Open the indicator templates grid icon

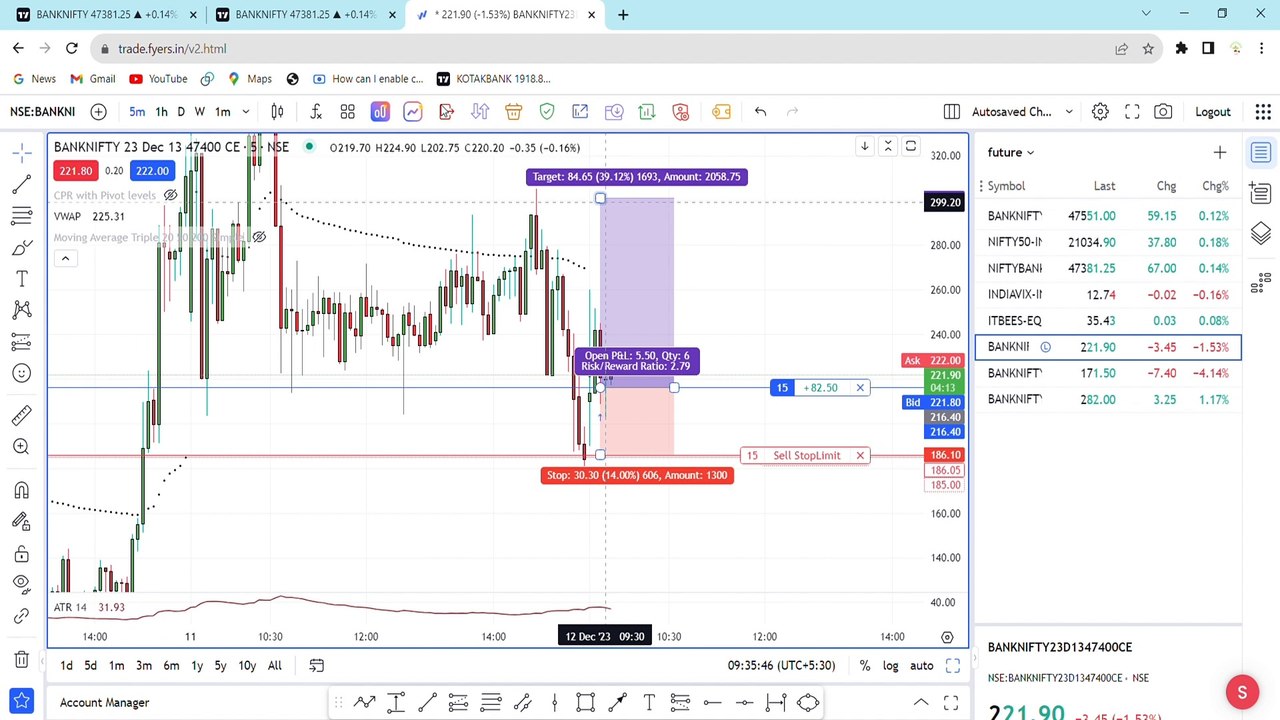347,112
